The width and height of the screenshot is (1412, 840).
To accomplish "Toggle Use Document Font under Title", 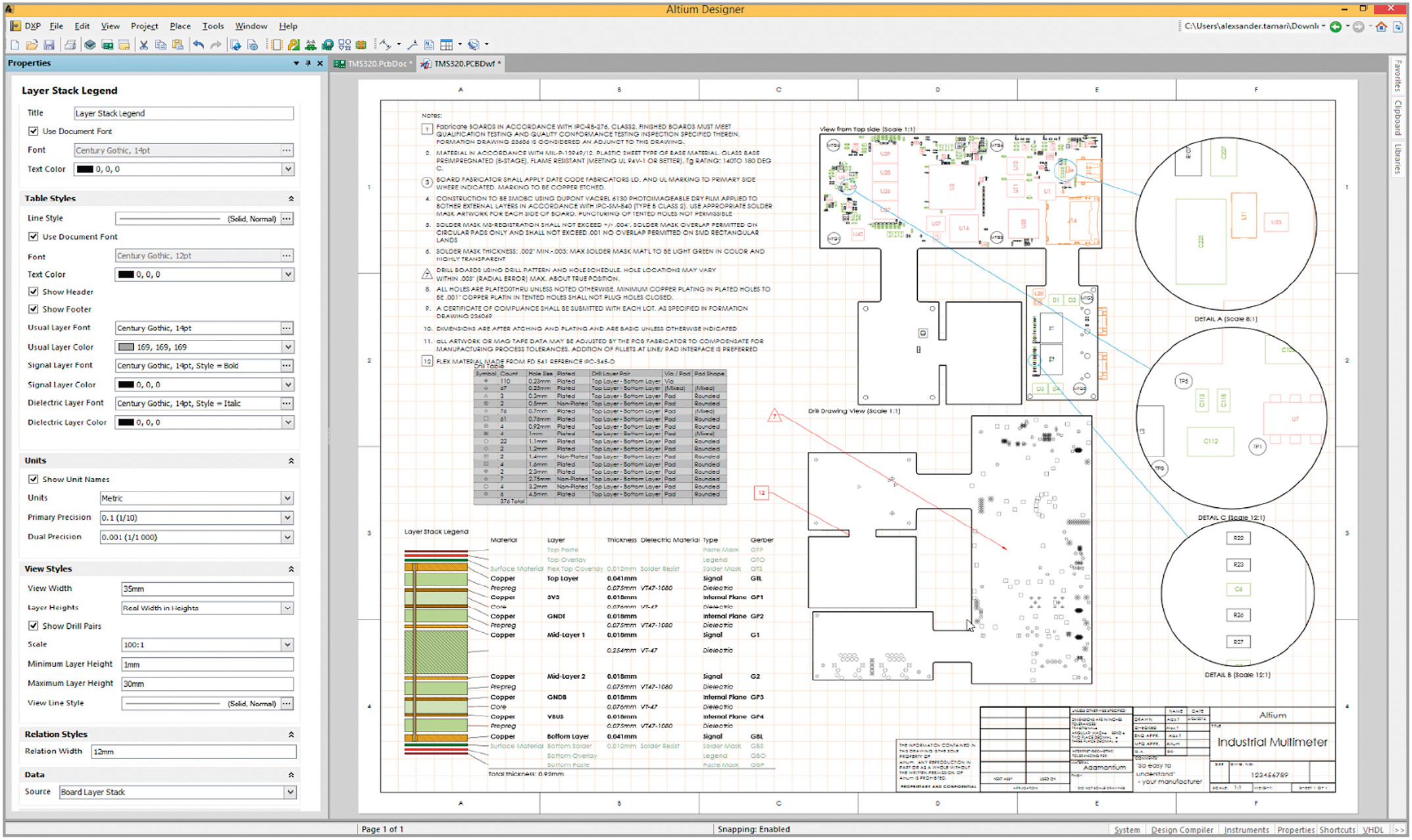I will 34,132.
